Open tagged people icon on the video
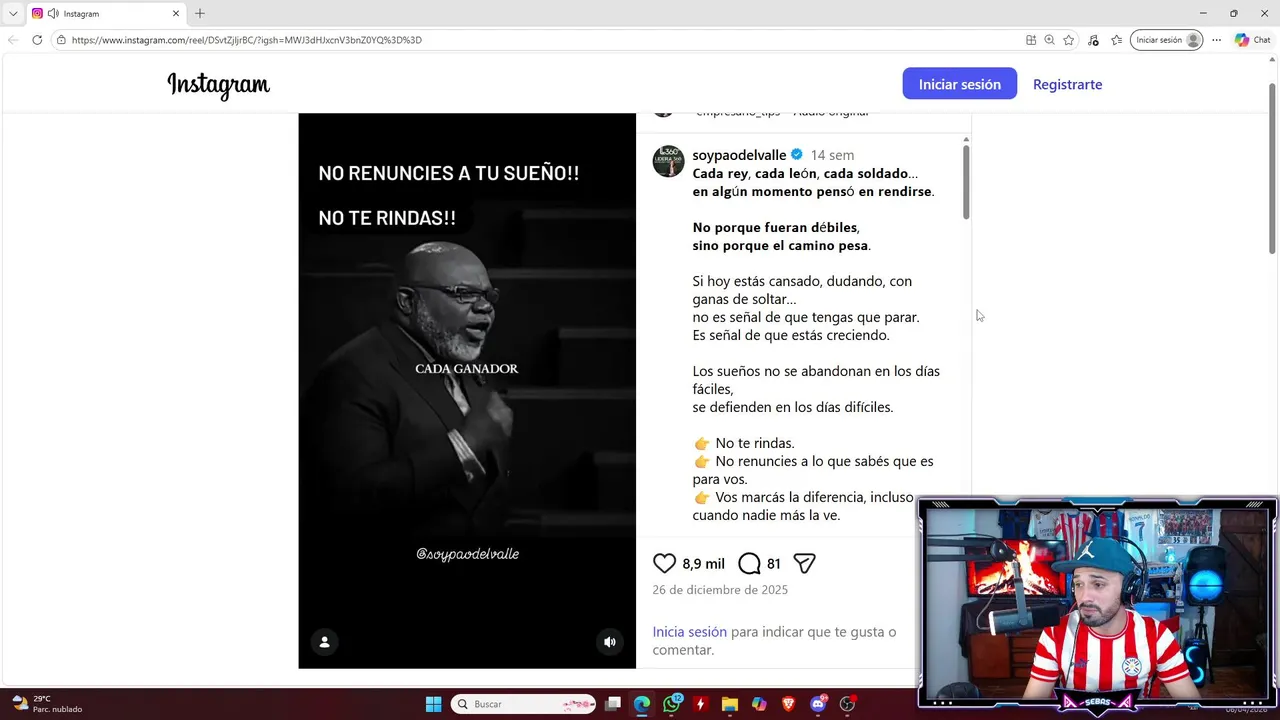Image resolution: width=1280 pixels, height=720 pixels. pos(324,642)
